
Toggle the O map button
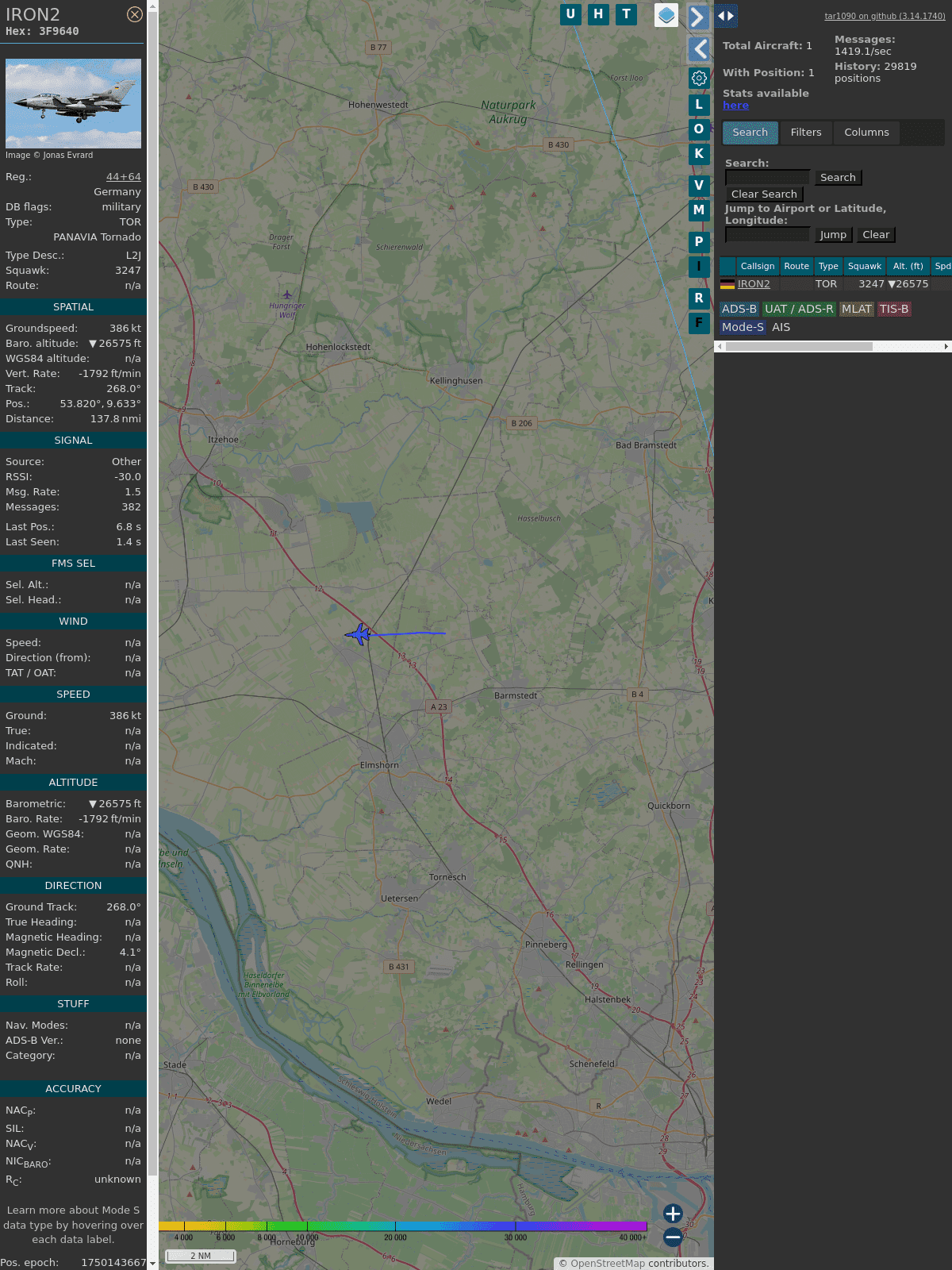coord(699,129)
